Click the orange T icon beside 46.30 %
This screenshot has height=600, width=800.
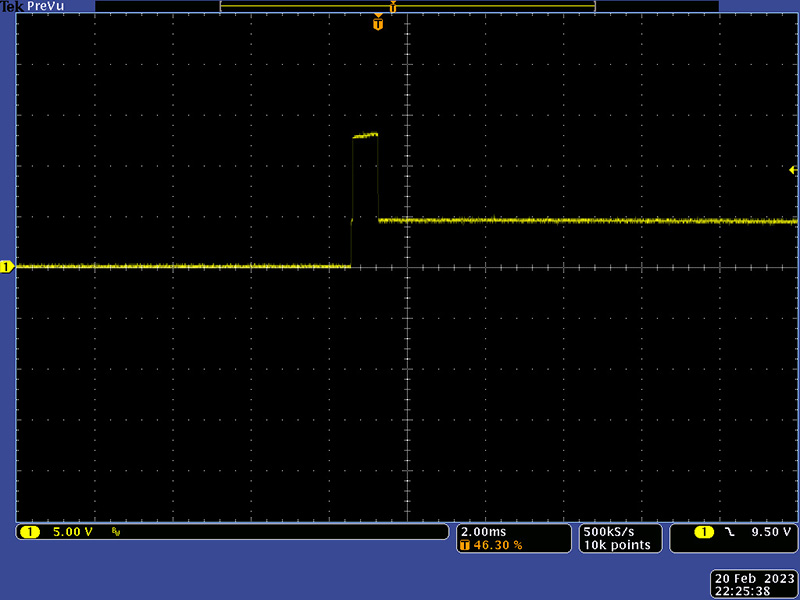(465, 546)
